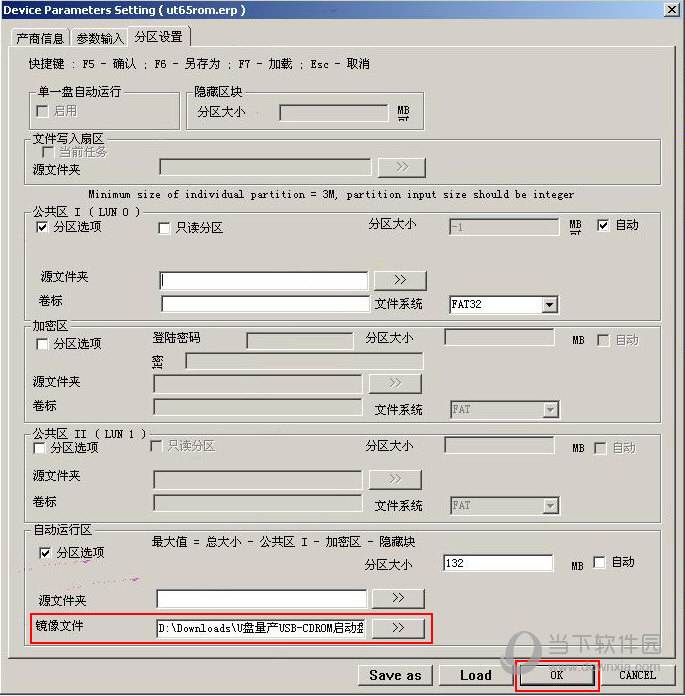Viewport: 685px width, 696px height.
Task: Close the Device Parameters Setting dialog
Action: click(672, 9)
